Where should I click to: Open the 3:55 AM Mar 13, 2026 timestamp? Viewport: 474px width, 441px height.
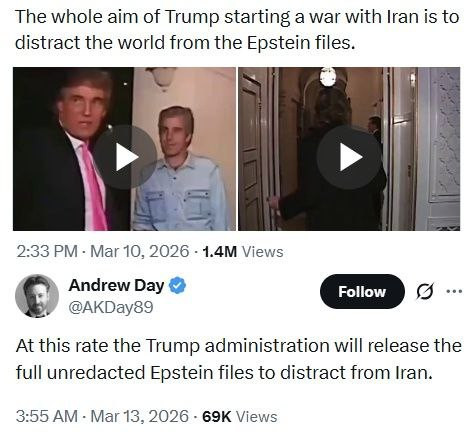[102, 416]
